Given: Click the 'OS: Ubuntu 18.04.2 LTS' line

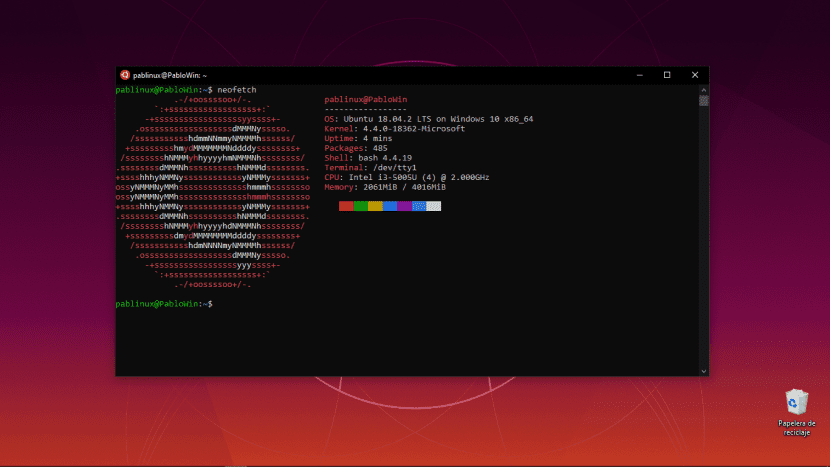Looking at the screenshot, I should click(429, 119).
